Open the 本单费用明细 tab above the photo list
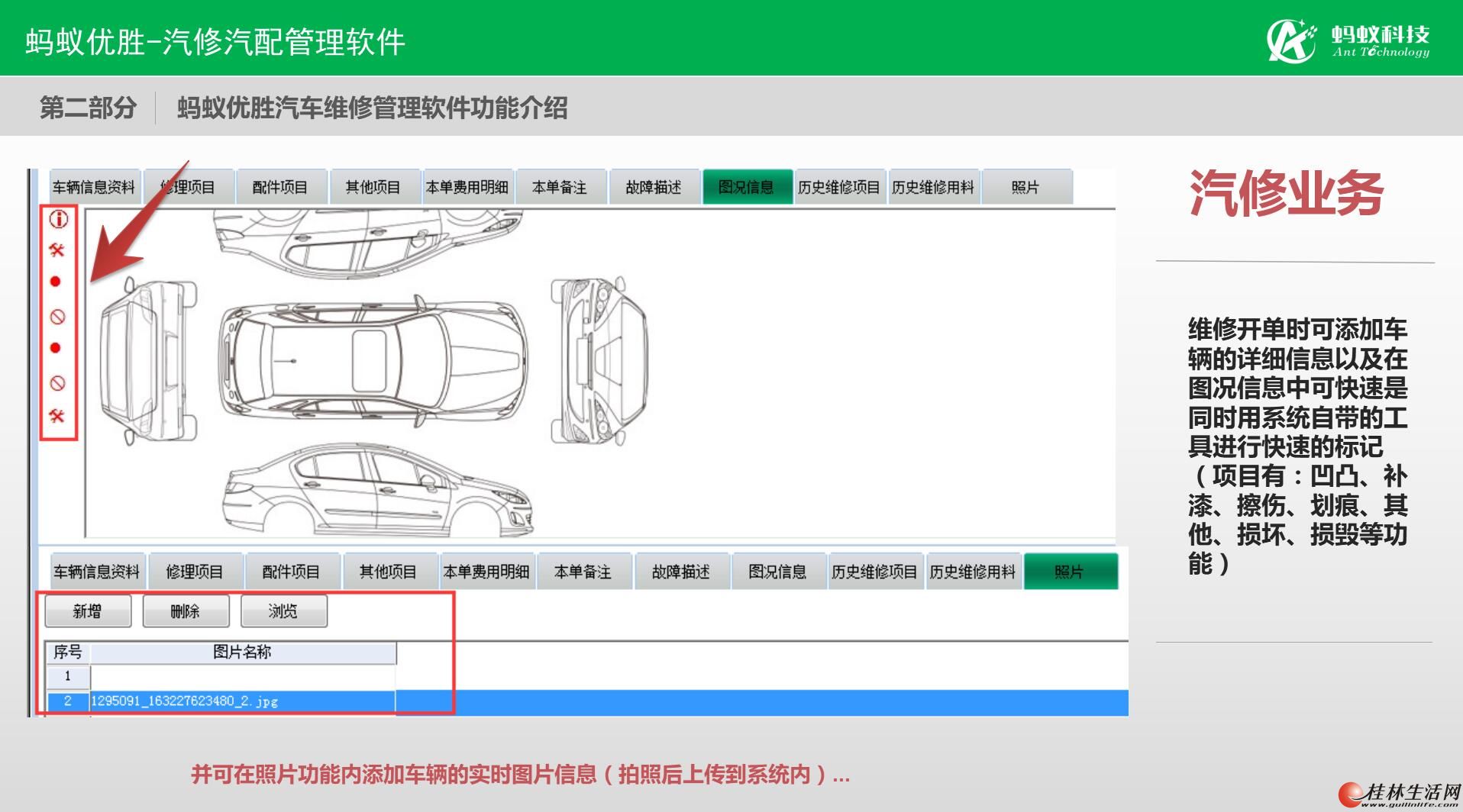 point(486,572)
